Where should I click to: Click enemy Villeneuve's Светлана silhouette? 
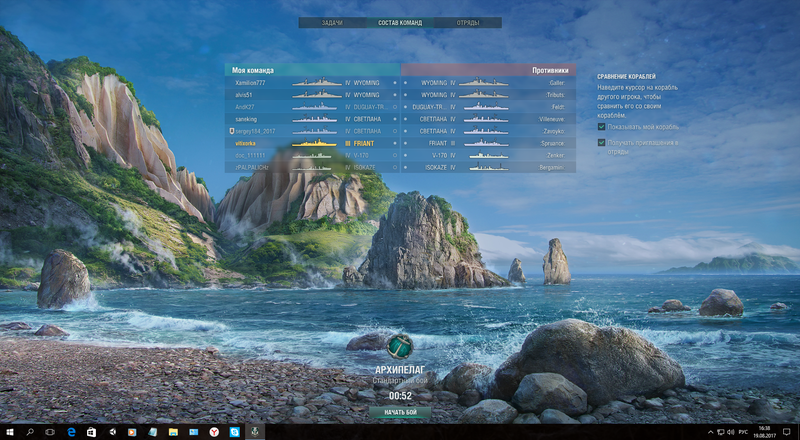486,119
